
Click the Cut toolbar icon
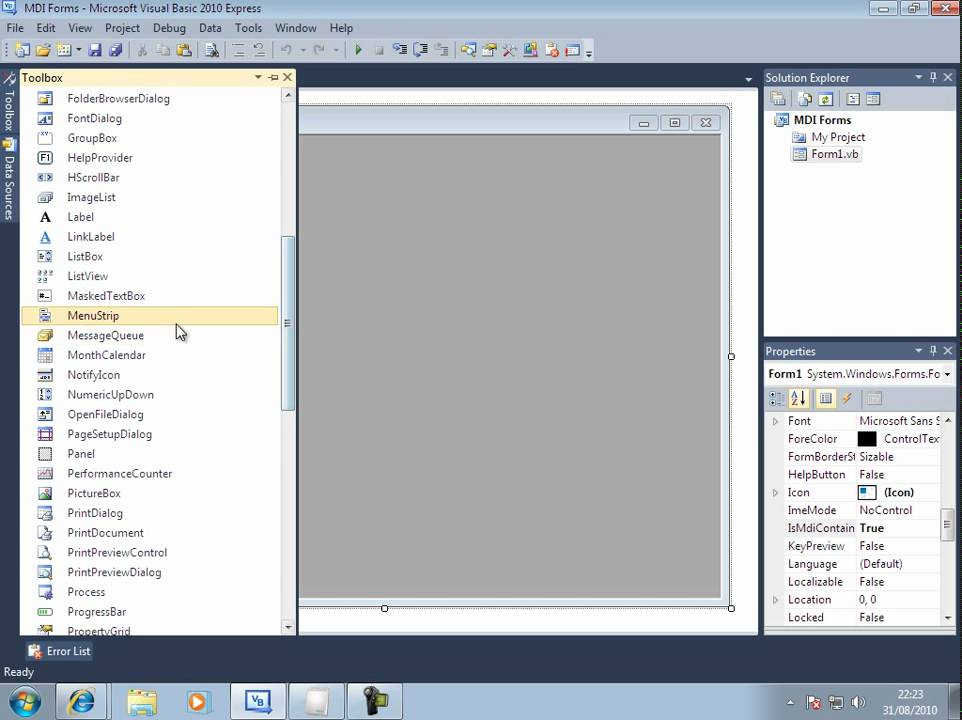142,50
